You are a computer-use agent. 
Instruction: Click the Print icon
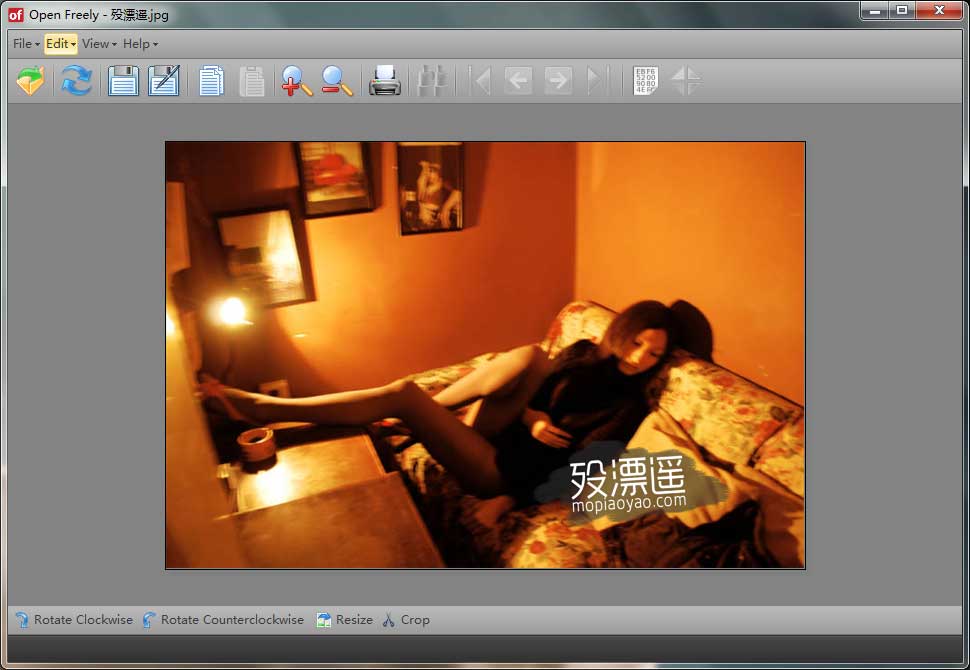tap(385, 80)
